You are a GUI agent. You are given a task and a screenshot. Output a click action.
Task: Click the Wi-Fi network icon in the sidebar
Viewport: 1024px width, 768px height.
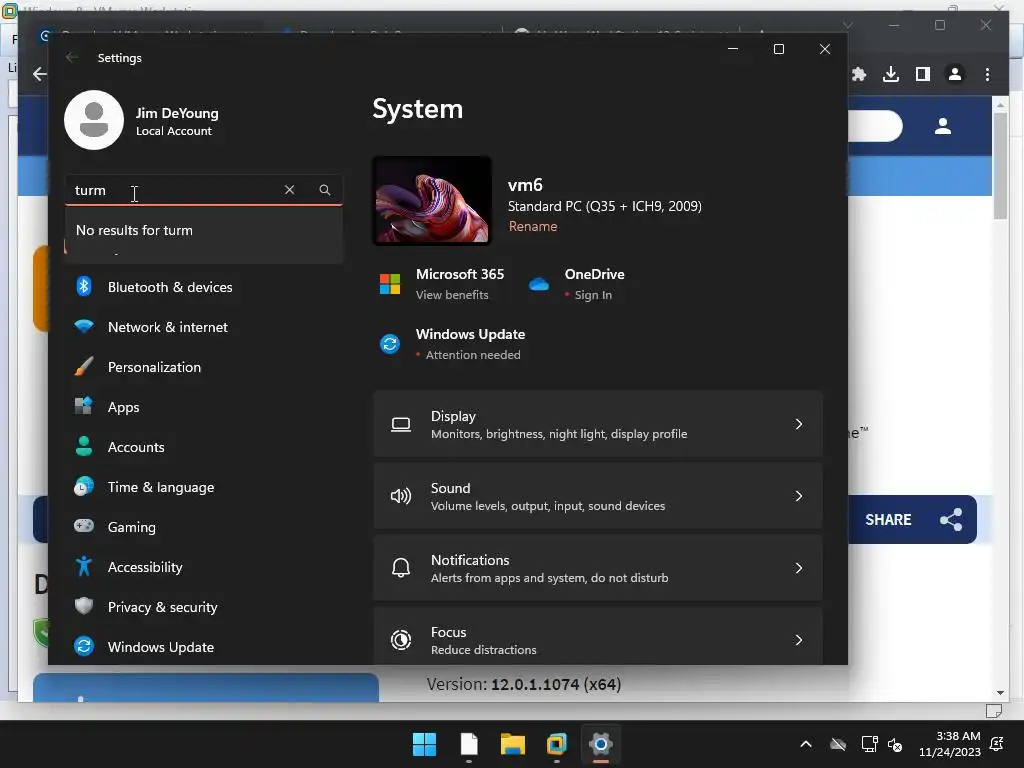pyautogui.click(x=84, y=327)
